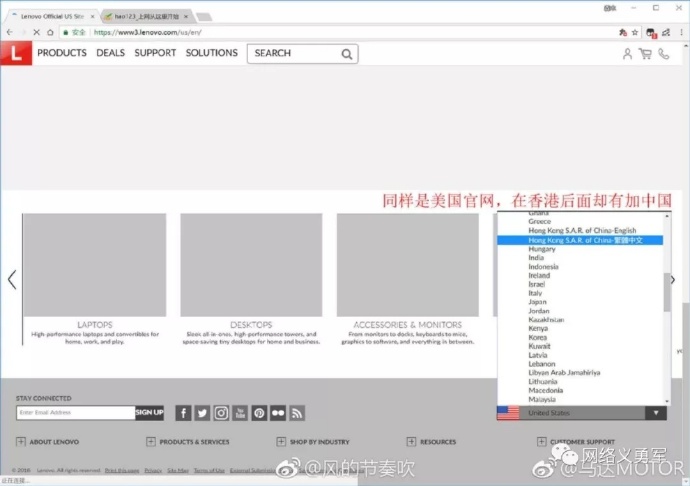Click the browser back arrow

[x=10, y=32]
